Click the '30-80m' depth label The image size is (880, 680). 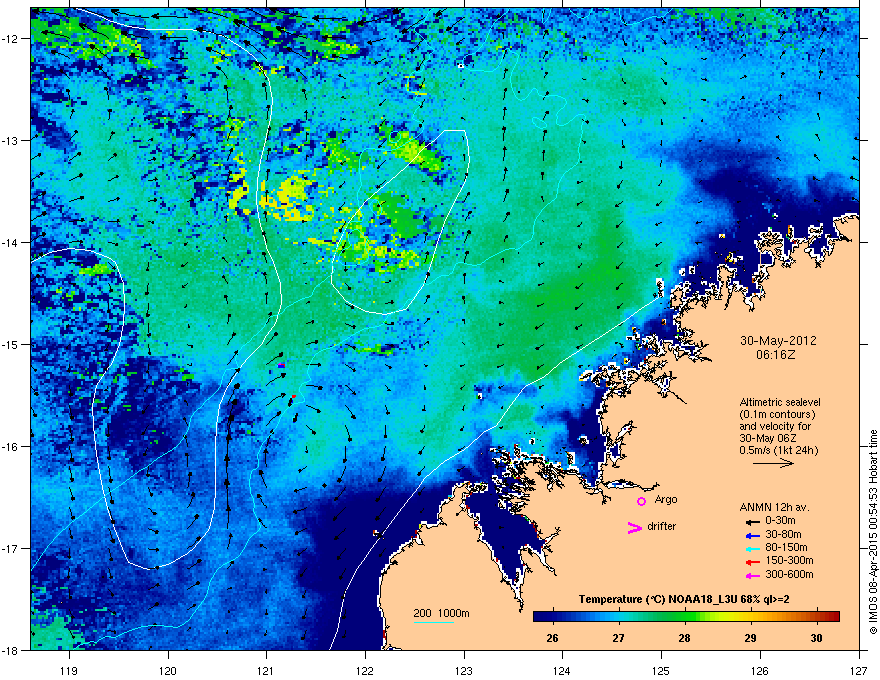[783, 534]
